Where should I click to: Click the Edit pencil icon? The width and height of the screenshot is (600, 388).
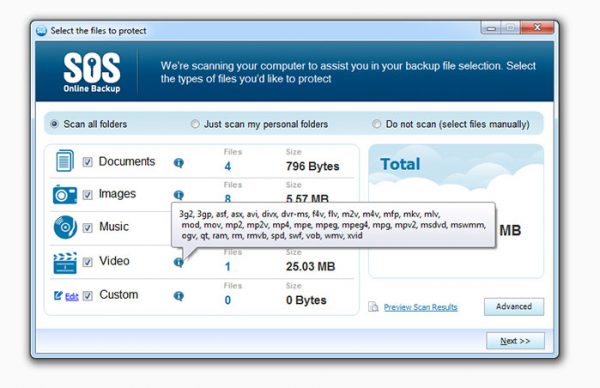[58, 295]
